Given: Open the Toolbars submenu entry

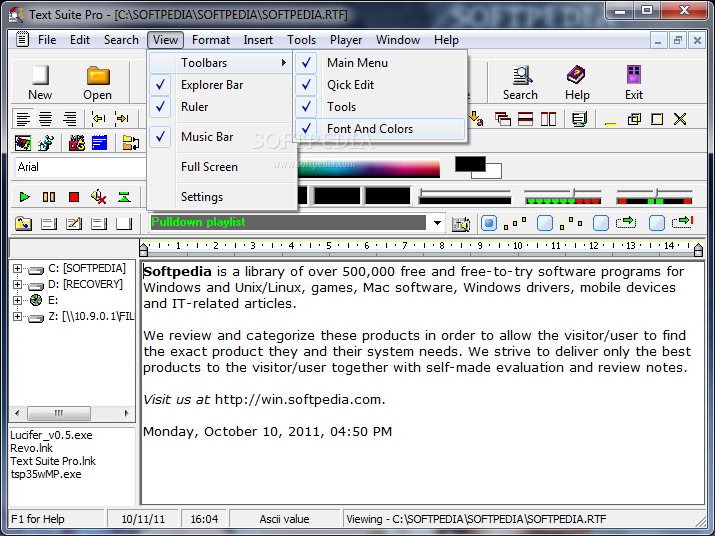Looking at the screenshot, I should (x=221, y=63).
